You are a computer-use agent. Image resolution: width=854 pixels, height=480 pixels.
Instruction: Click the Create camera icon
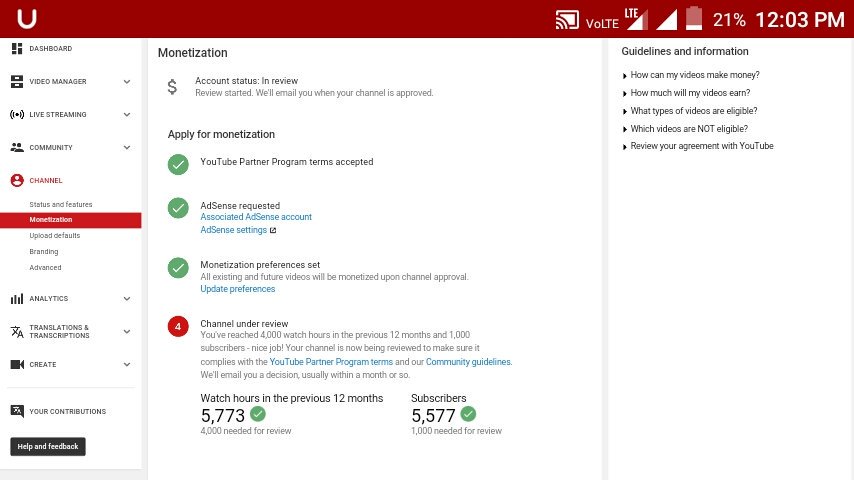pos(17,364)
